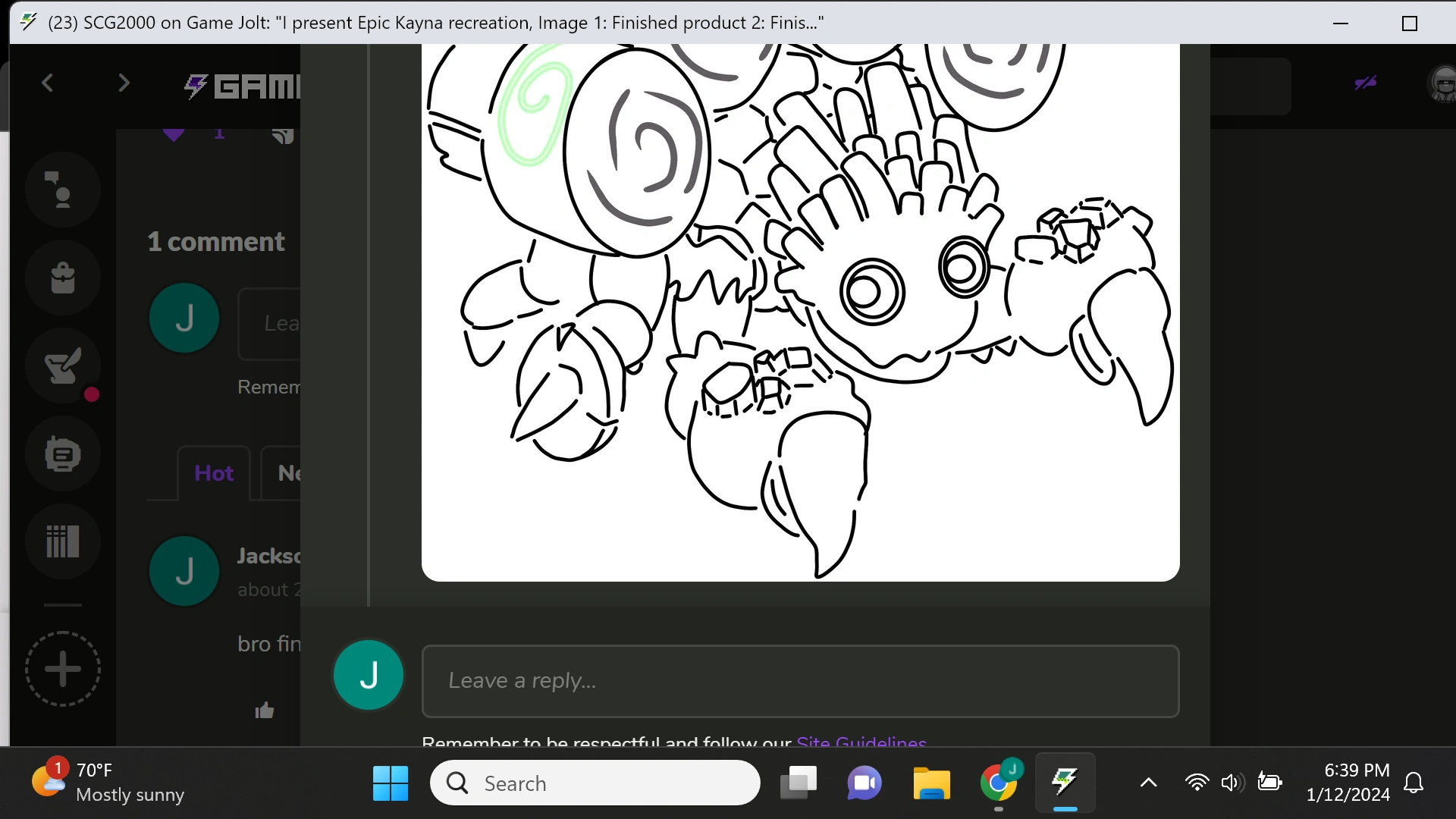Like the comment using the thumbs-up icon
Viewport: 1456px width, 819px height.
[x=264, y=710]
